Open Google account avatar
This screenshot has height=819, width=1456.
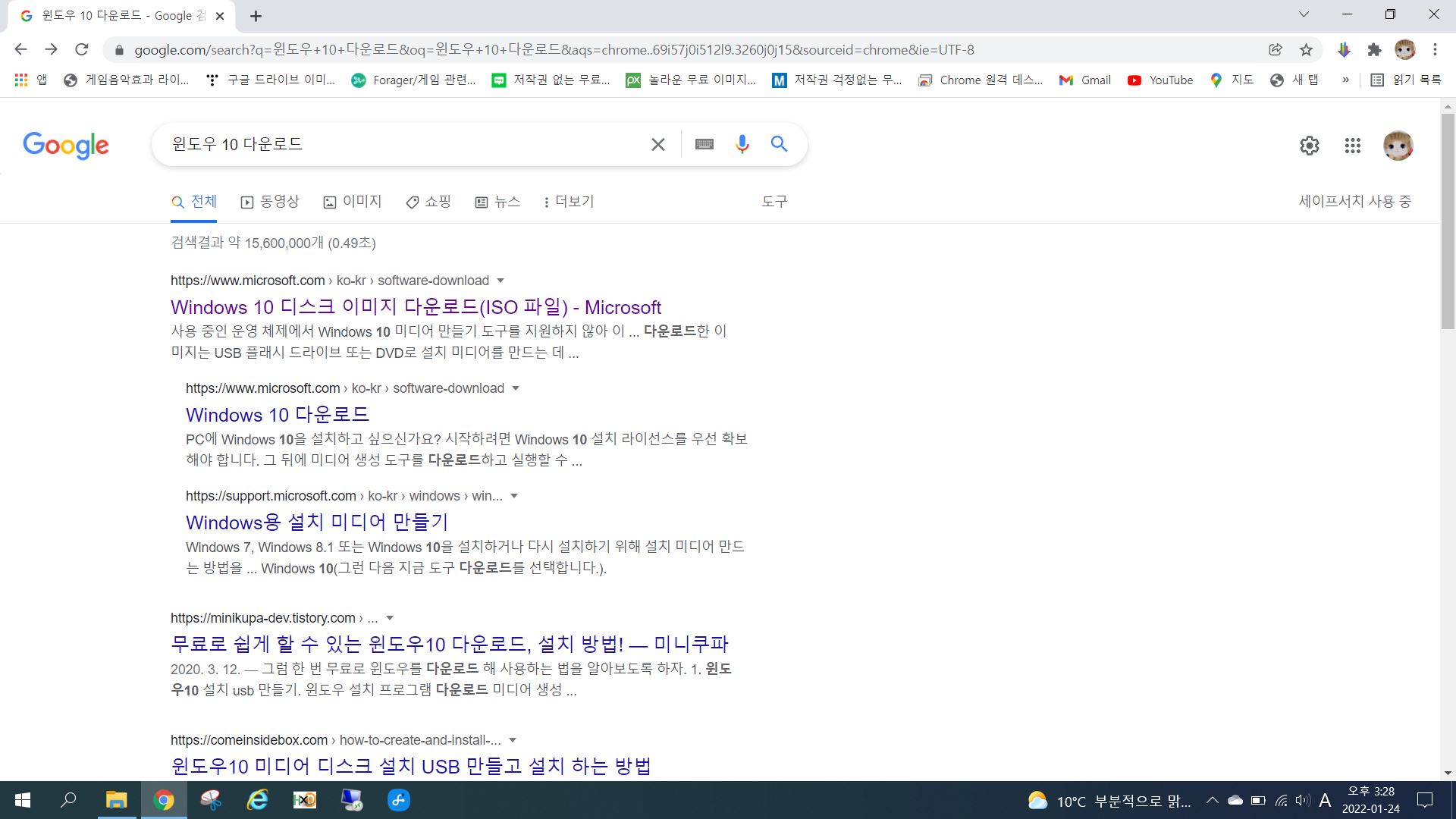coord(1398,146)
